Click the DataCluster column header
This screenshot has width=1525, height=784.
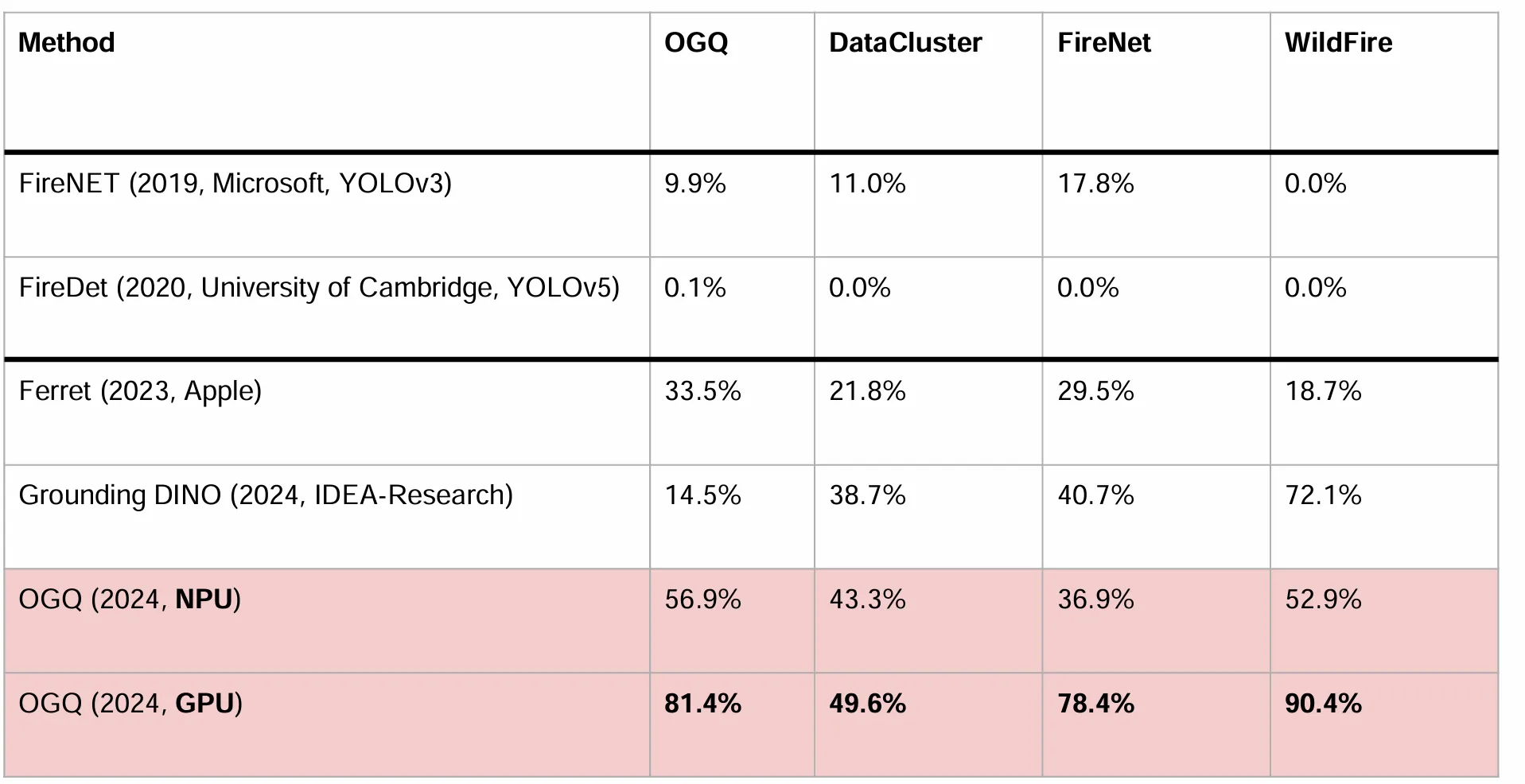[x=928, y=82]
